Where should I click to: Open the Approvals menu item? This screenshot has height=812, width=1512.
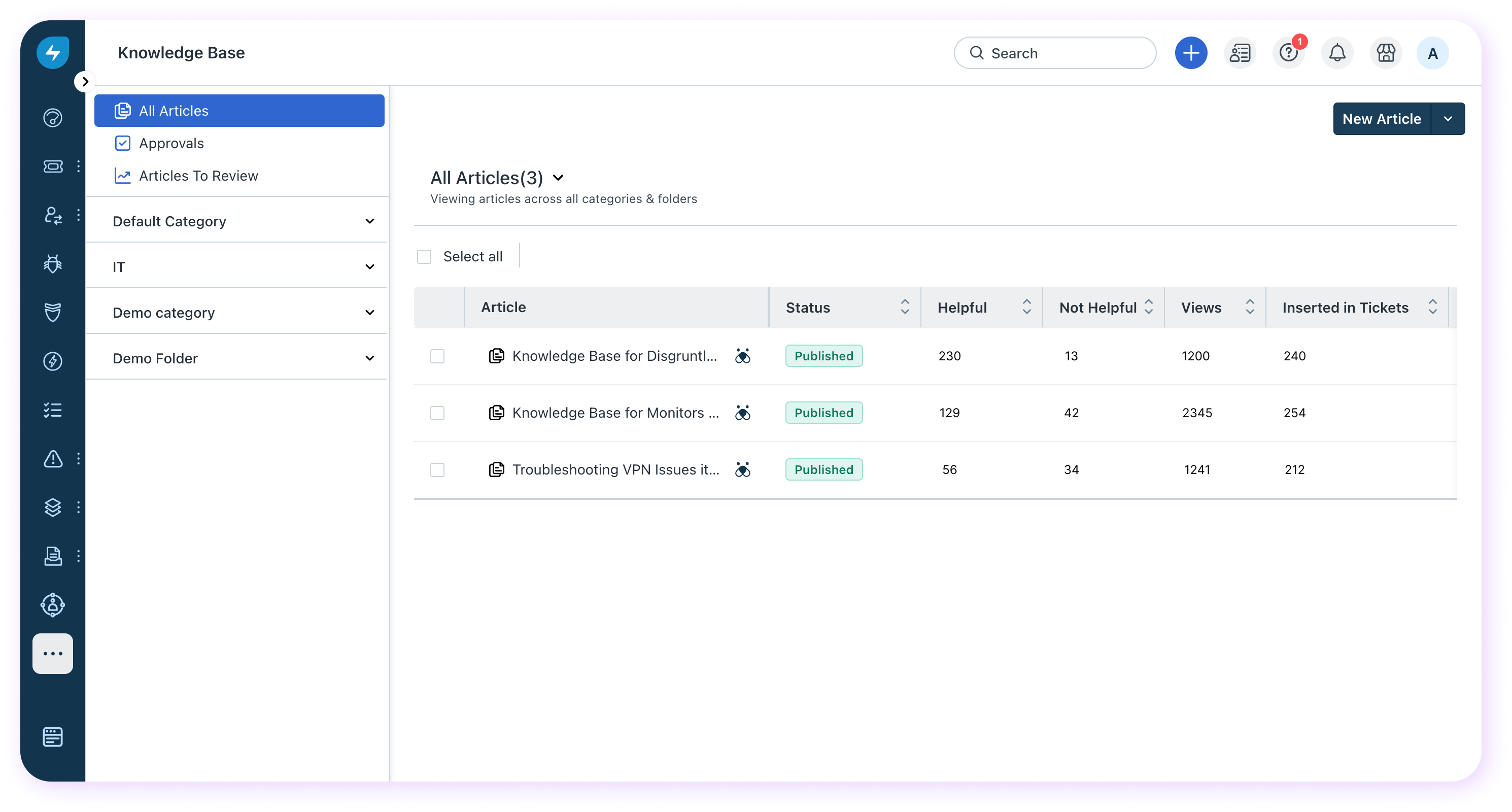pyautogui.click(x=171, y=143)
